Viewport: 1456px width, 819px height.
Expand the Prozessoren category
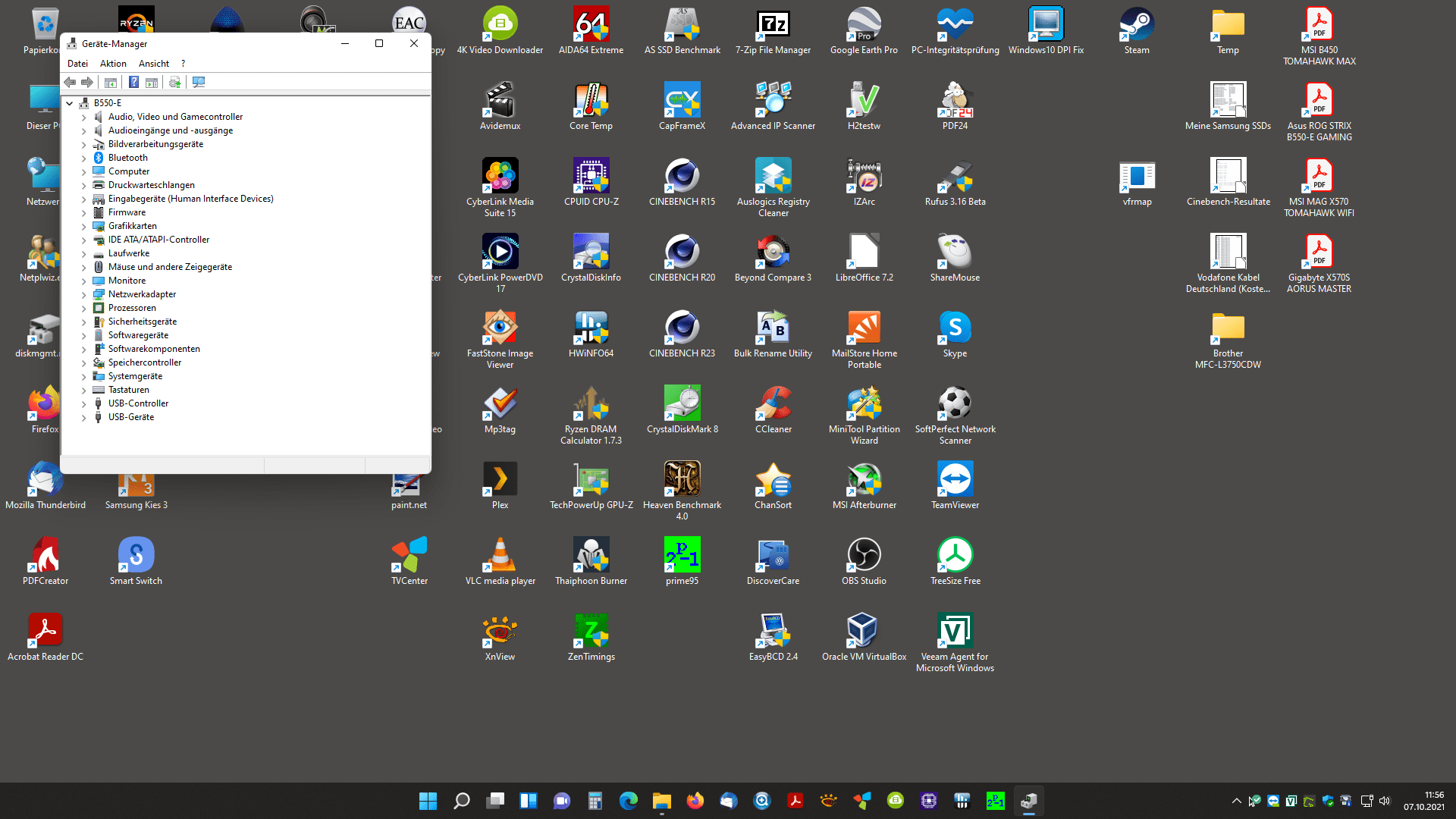pyautogui.click(x=84, y=308)
